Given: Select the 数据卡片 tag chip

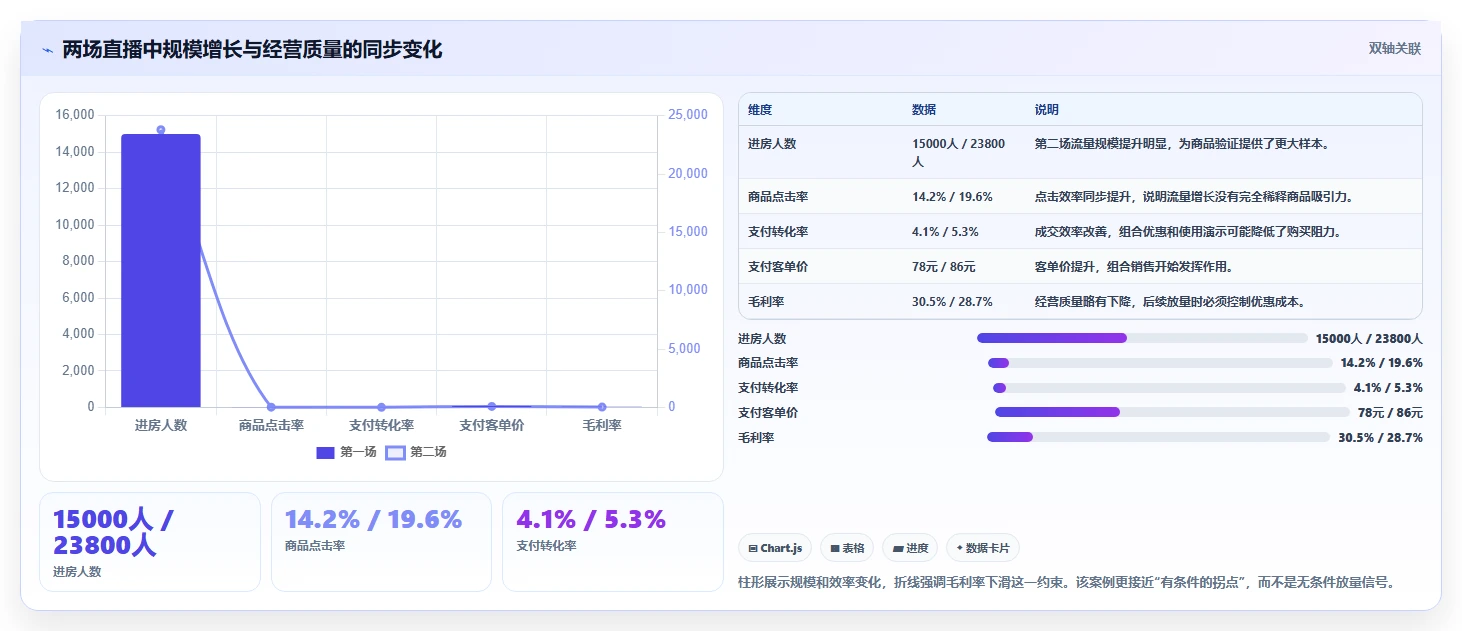Looking at the screenshot, I should (x=983, y=548).
